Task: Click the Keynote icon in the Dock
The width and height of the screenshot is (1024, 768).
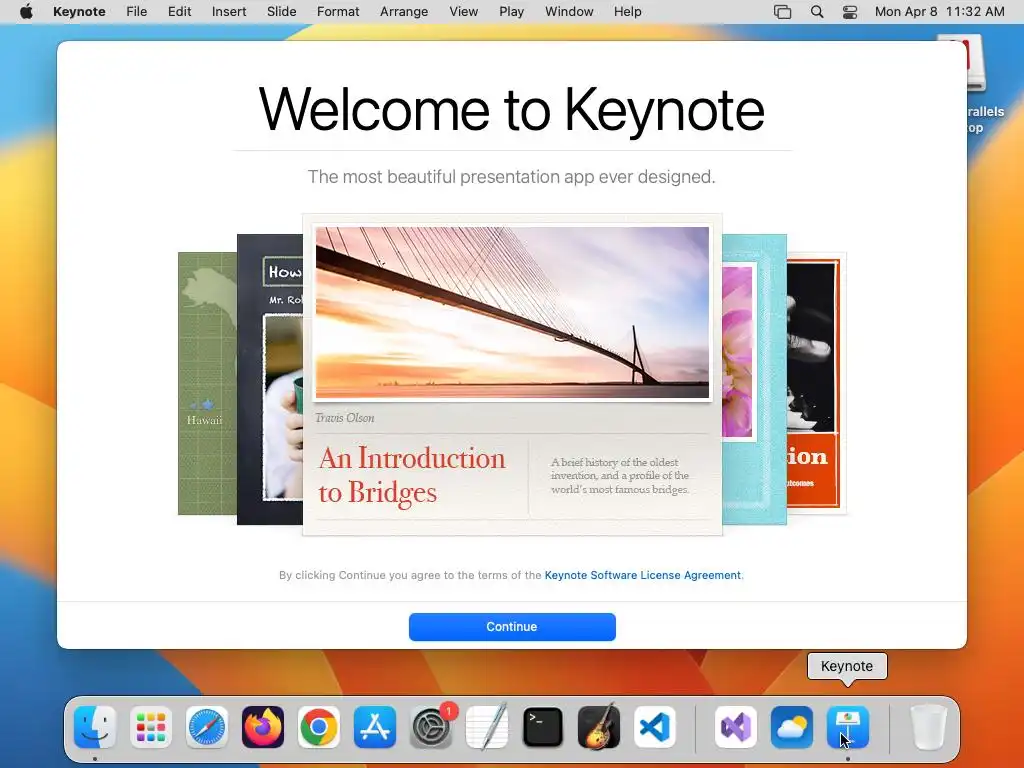Action: [848, 727]
